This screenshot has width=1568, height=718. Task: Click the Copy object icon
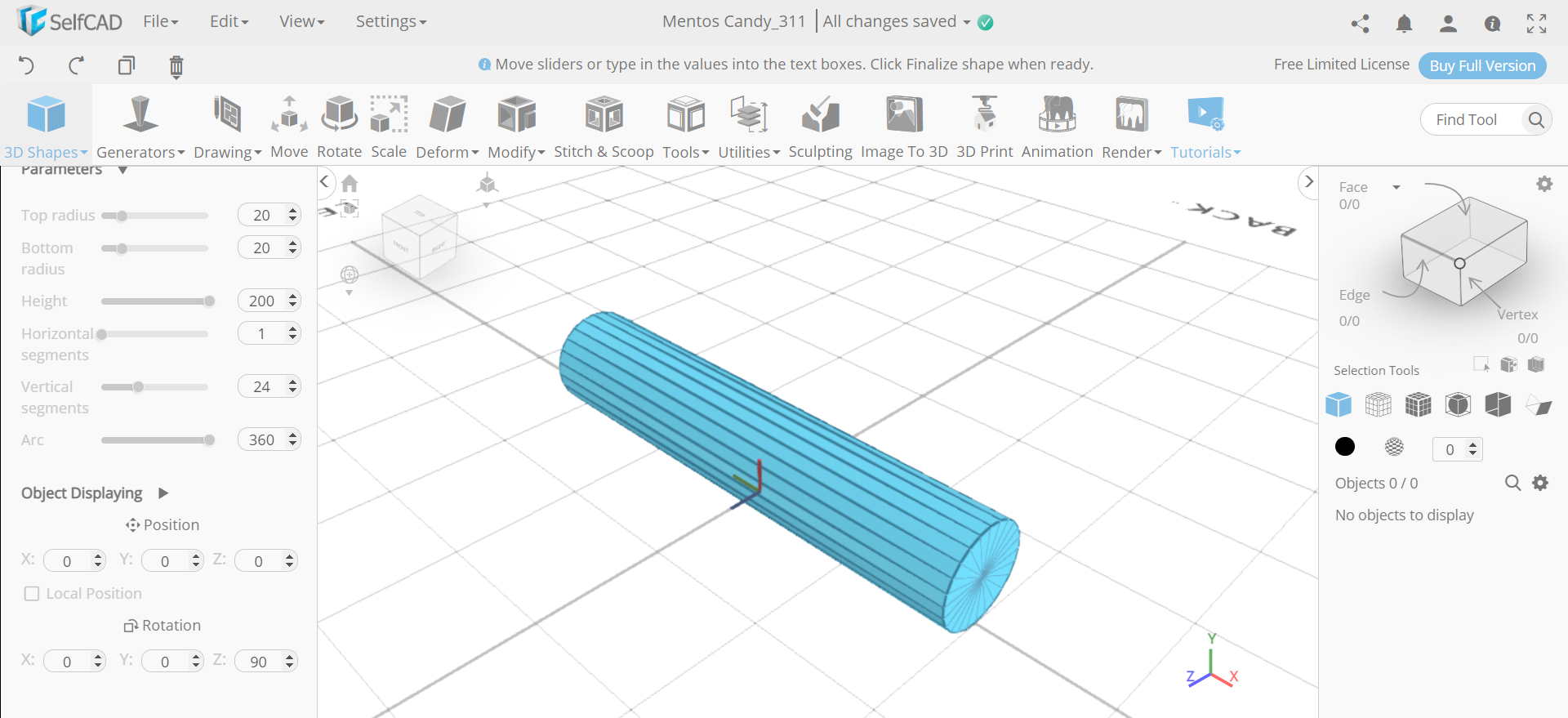pos(127,65)
